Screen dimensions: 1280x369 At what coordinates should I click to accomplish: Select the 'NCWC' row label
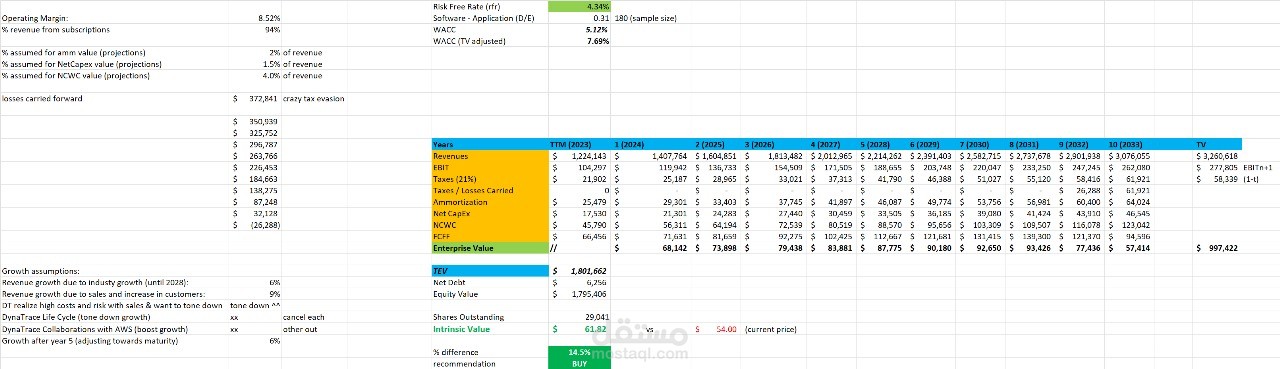(x=490, y=224)
